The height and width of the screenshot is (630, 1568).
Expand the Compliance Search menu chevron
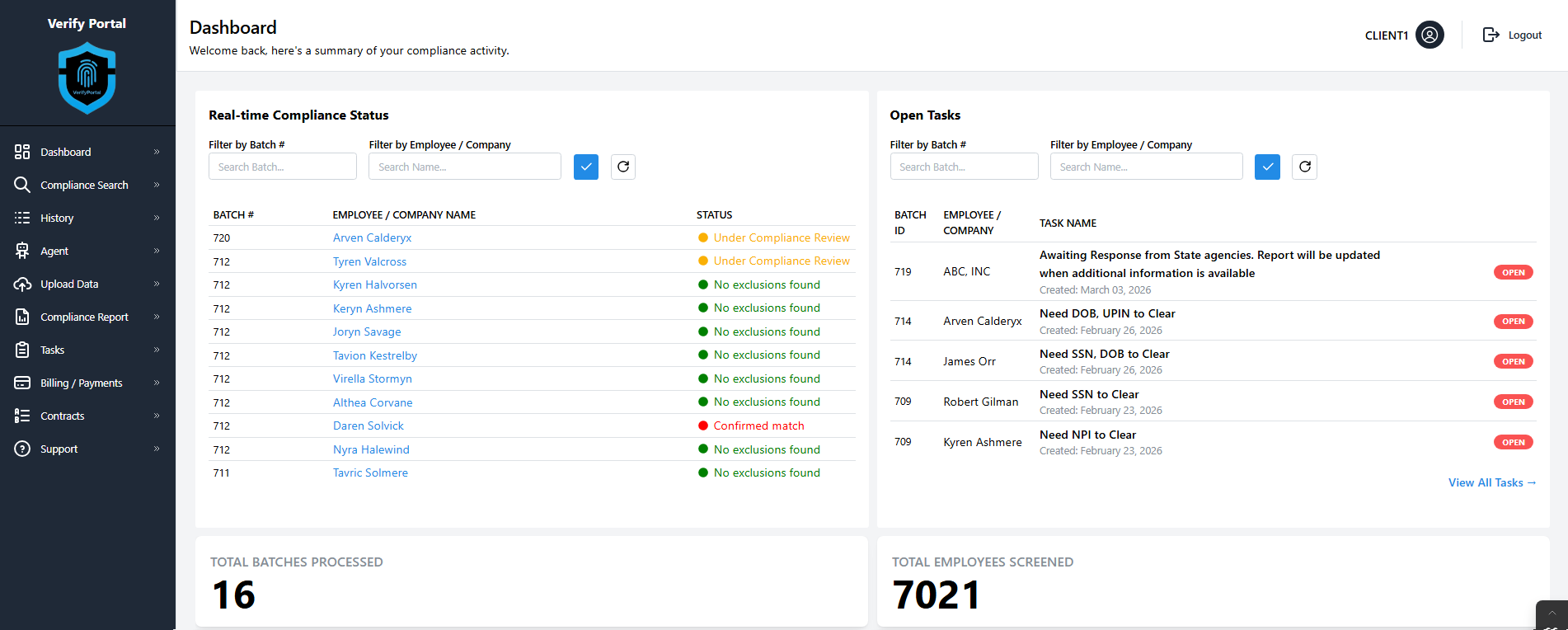(157, 185)
